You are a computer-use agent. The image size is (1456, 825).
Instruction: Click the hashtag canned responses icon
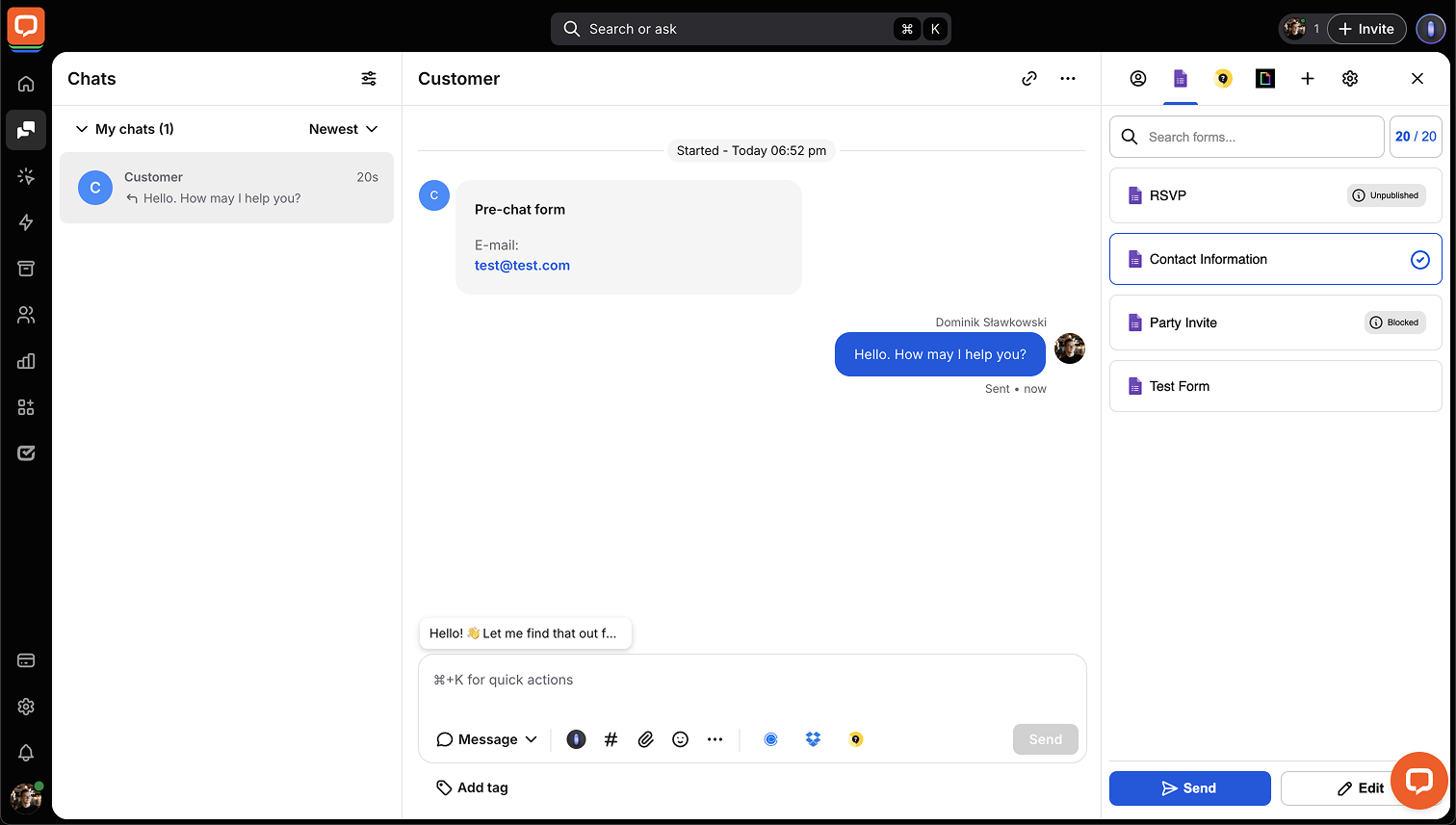coord(611,739)
